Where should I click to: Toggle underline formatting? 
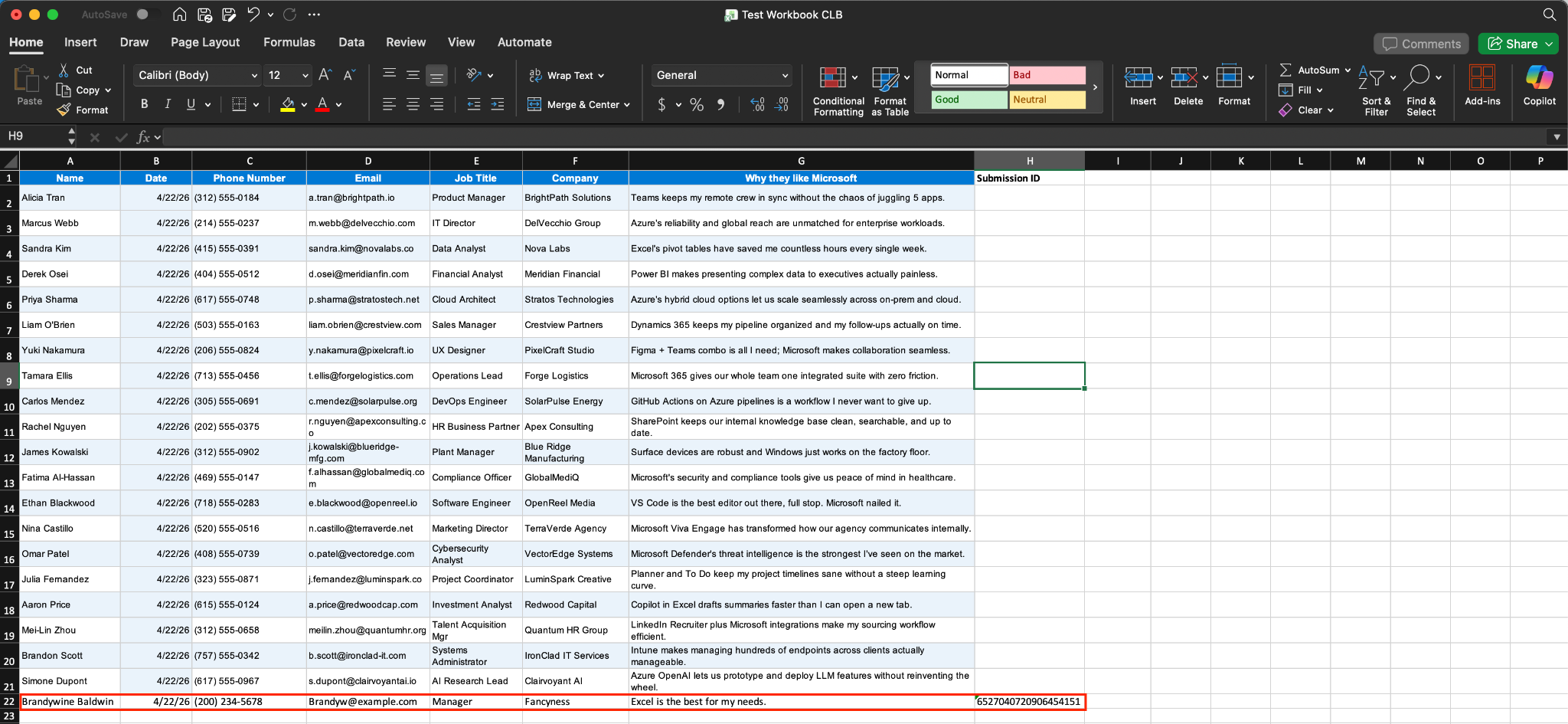coord(190,103)
